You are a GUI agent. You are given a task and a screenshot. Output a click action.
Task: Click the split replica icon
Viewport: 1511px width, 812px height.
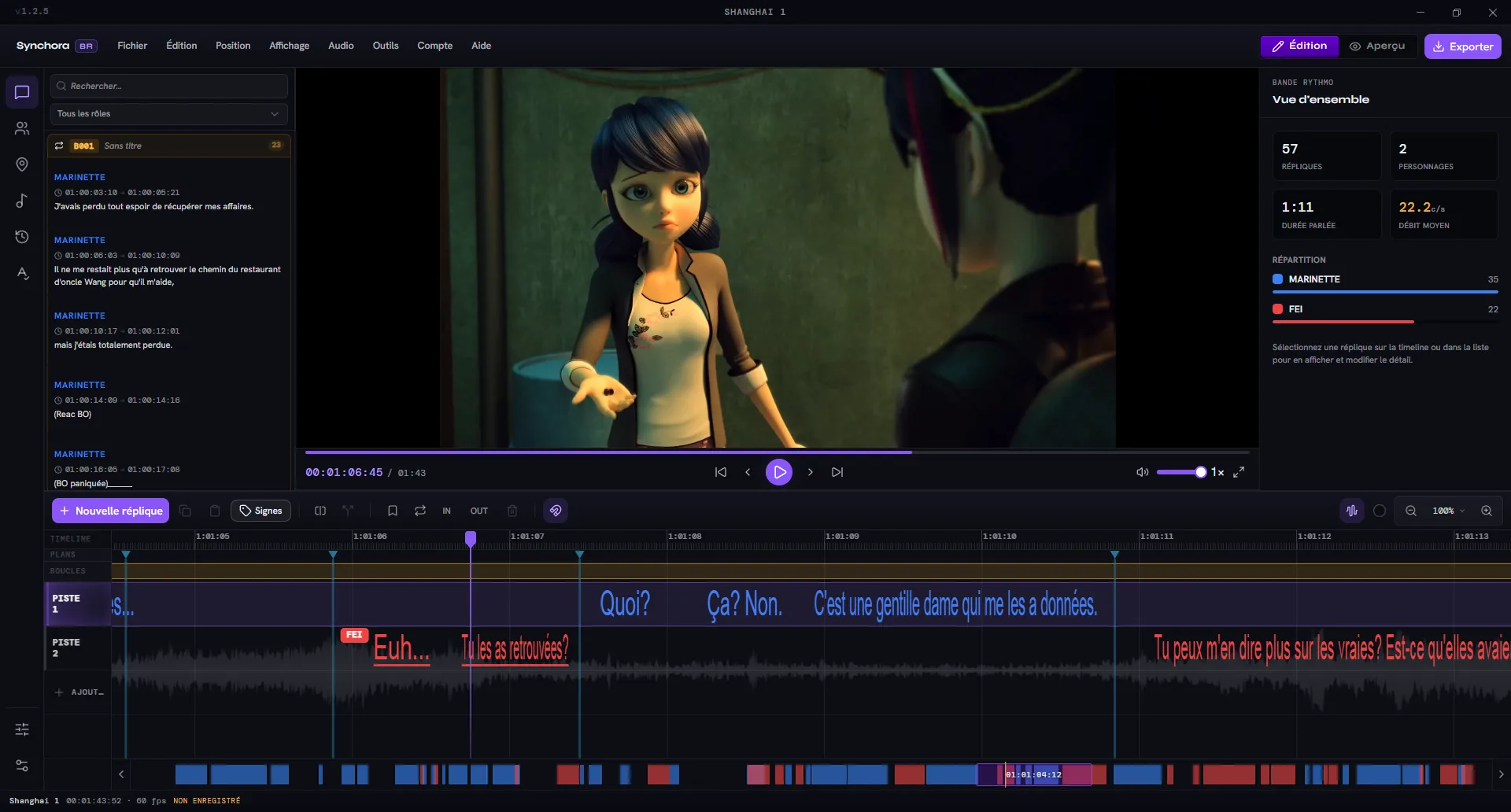pyautogui.click(x=320, y=511)
